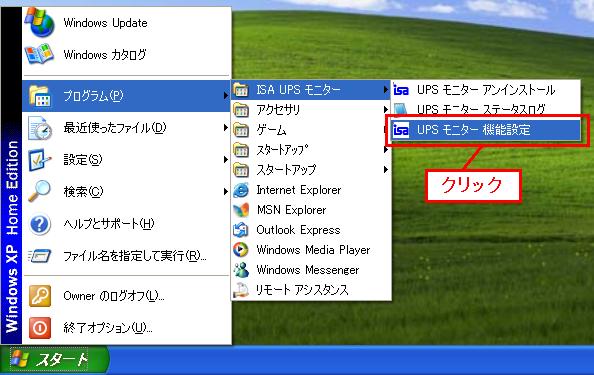
Task: Click the ゲーム folder icon
Action: (241, 130)
